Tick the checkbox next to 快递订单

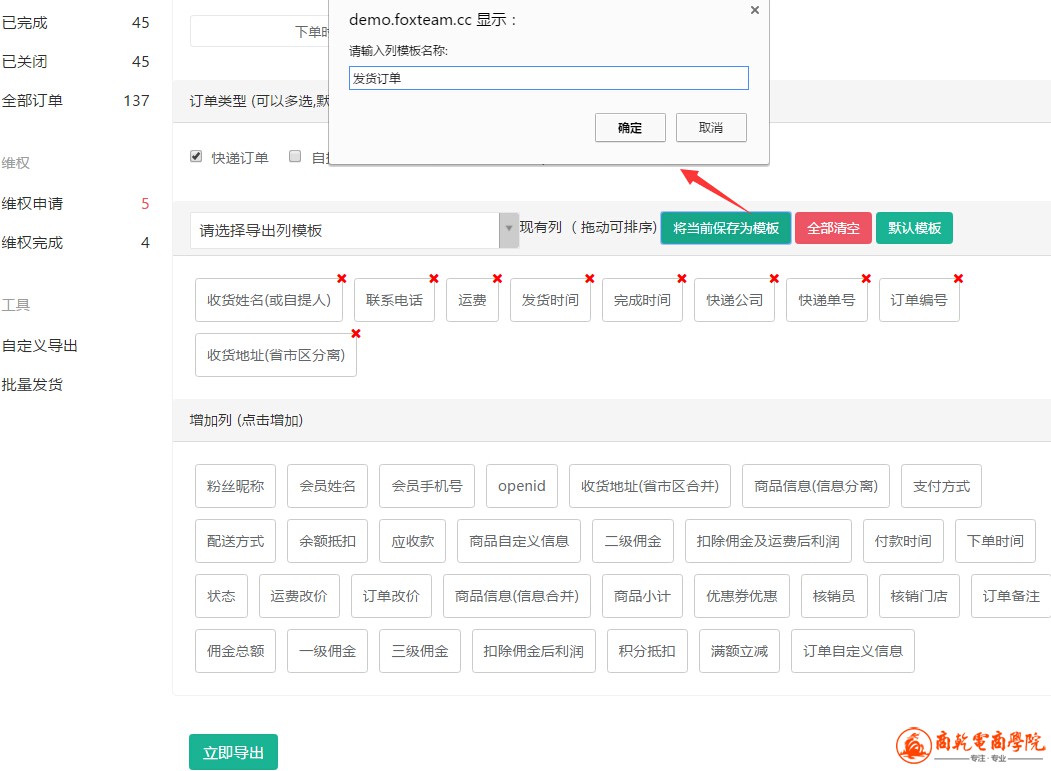click(x=197, y=157)
